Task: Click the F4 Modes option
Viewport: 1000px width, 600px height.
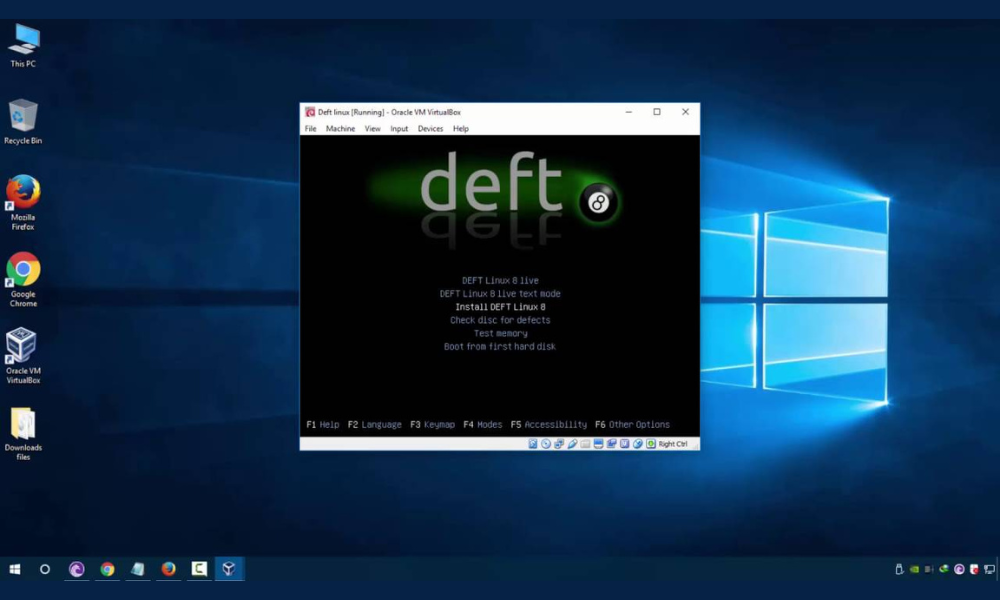Action: (x=483, y=425)
